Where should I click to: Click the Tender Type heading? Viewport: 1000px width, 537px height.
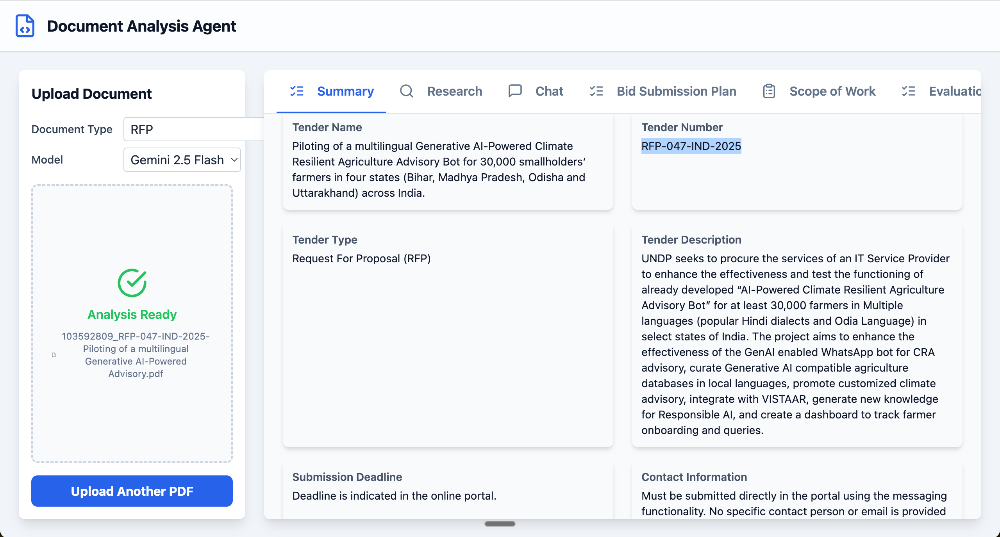325,240
